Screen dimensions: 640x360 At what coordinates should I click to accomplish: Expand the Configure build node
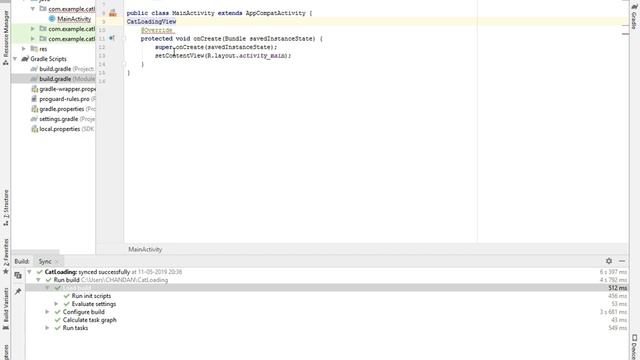coord(47,312)
